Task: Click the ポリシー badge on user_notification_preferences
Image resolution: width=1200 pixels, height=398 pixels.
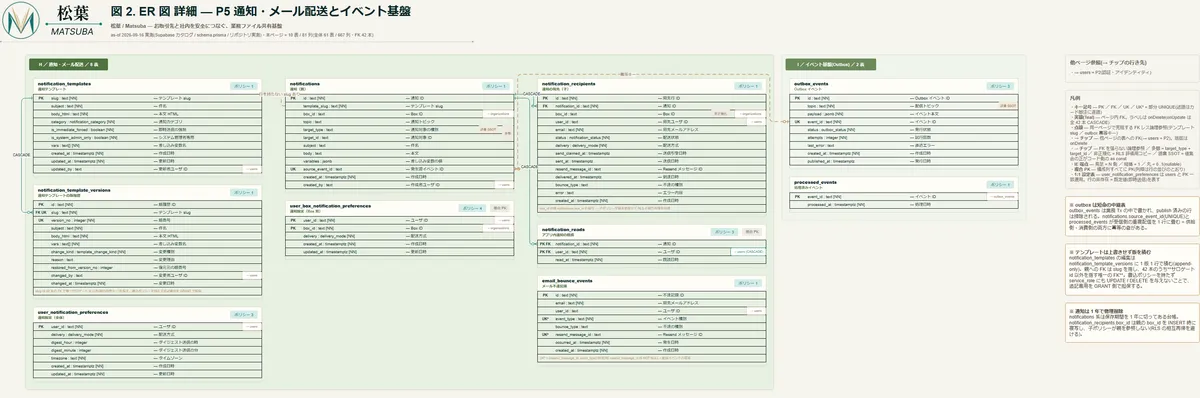Action: point(243,313)
